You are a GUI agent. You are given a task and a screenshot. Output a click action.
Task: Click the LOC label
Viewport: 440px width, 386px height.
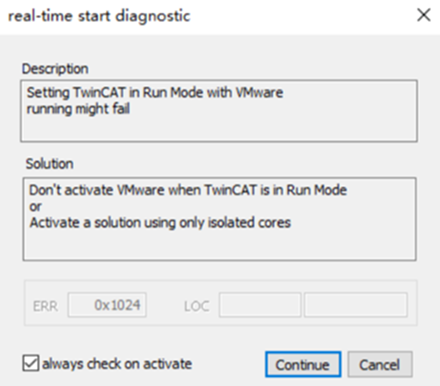197,306
